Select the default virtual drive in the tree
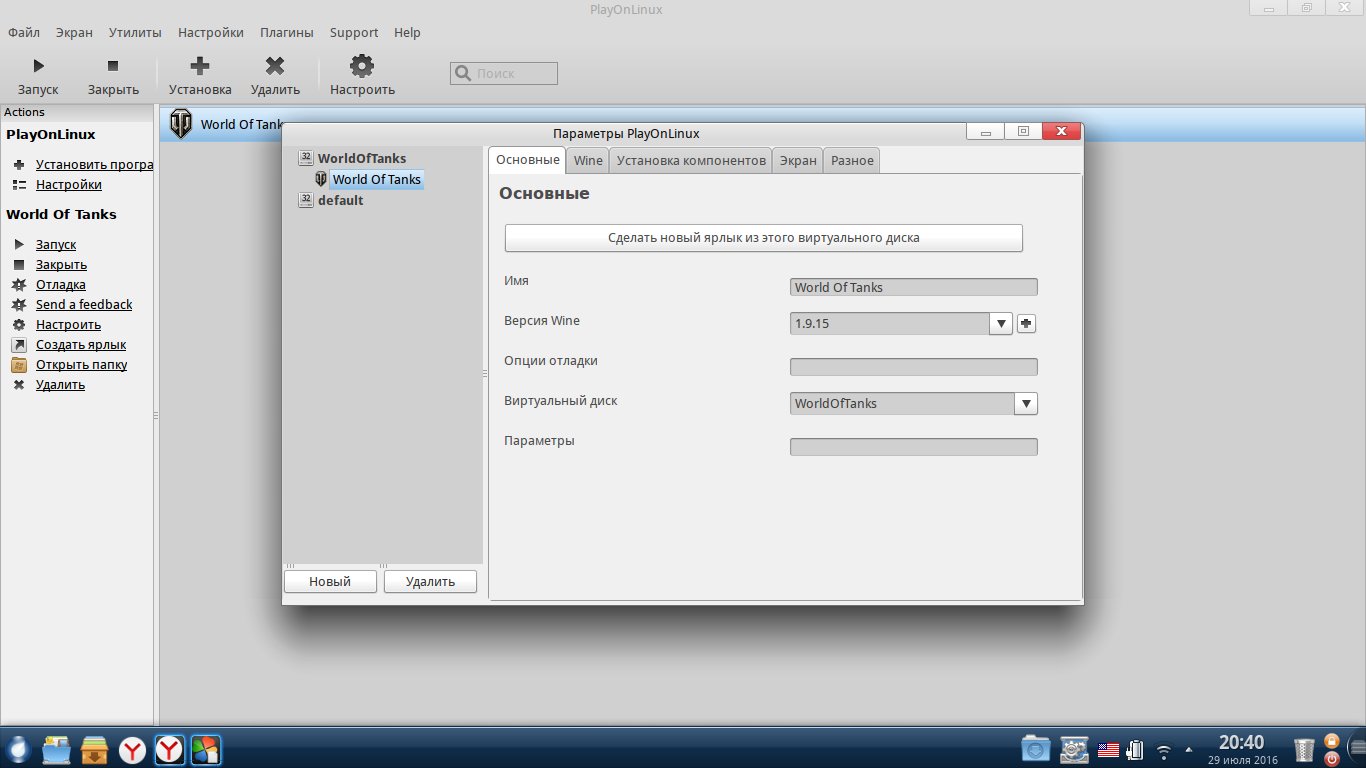Screen dimensions: 1366x768 pos(341,200)
